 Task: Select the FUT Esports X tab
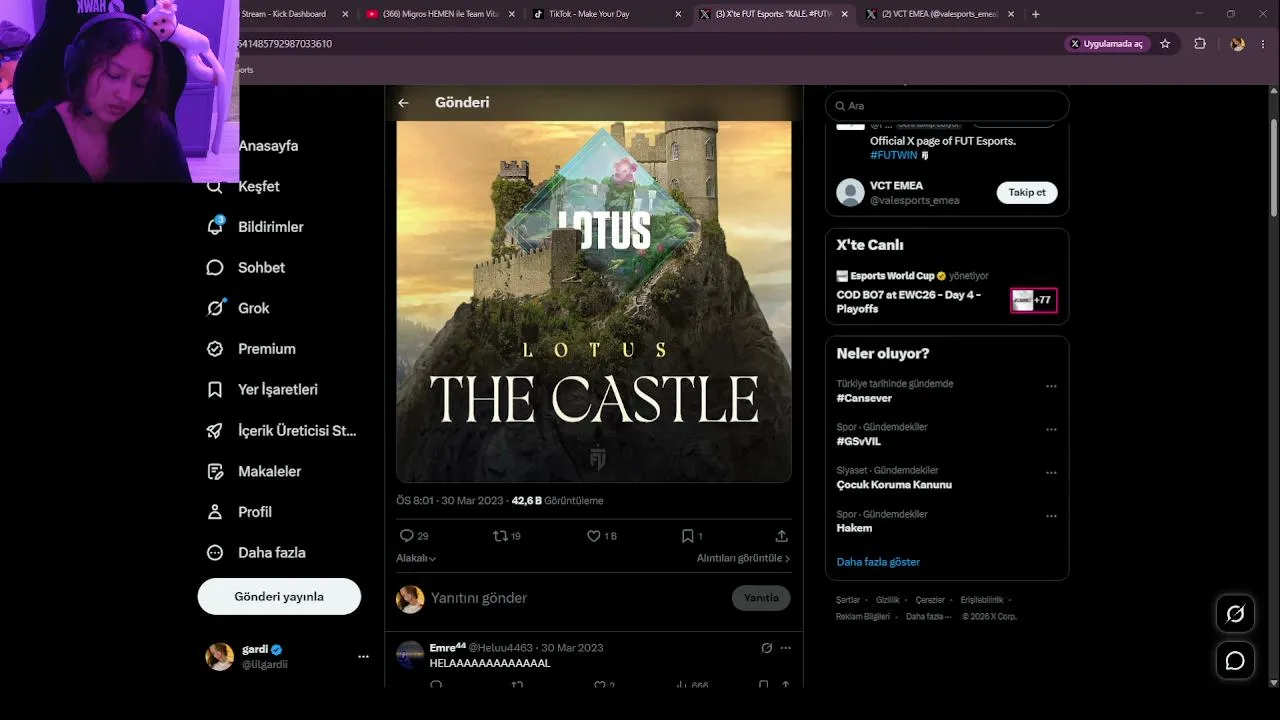pyautogui.click(x=774, y=14)
